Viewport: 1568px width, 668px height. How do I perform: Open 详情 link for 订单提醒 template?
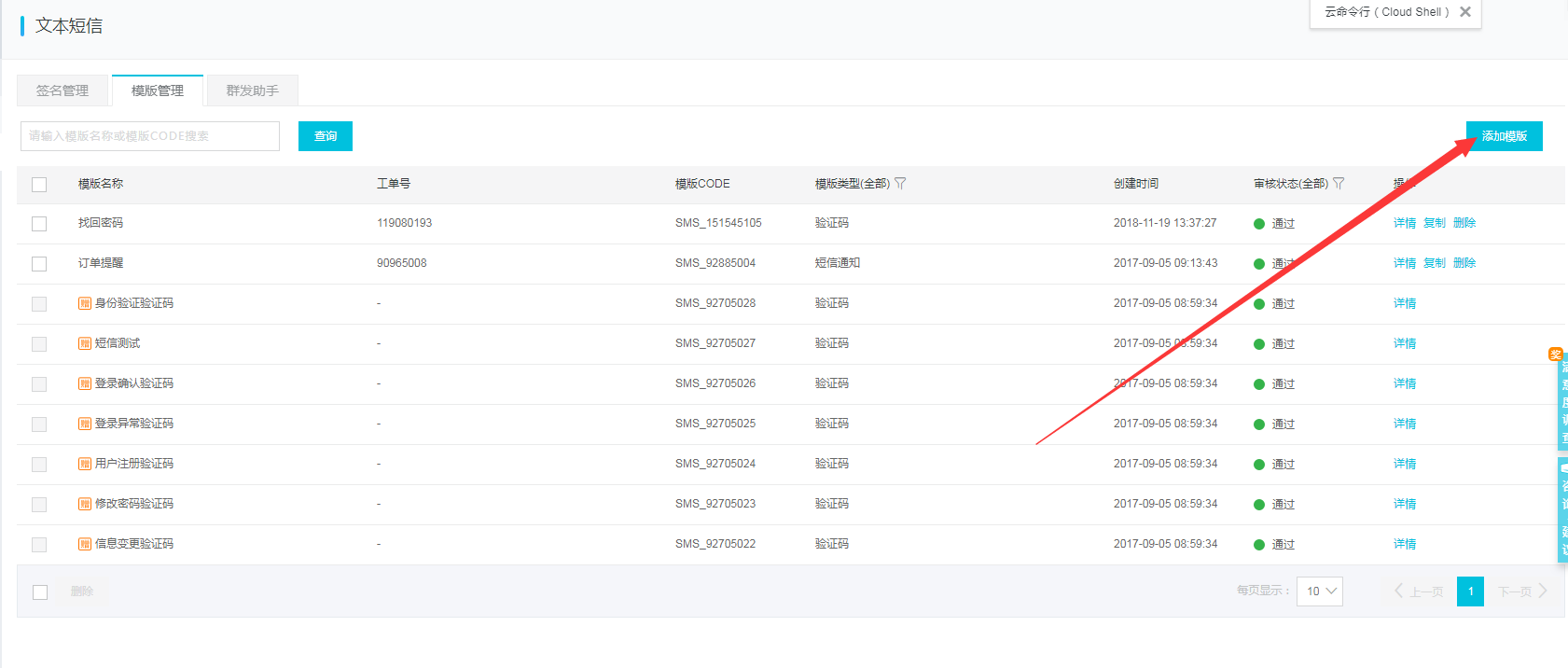click(x=1404, y=263)
